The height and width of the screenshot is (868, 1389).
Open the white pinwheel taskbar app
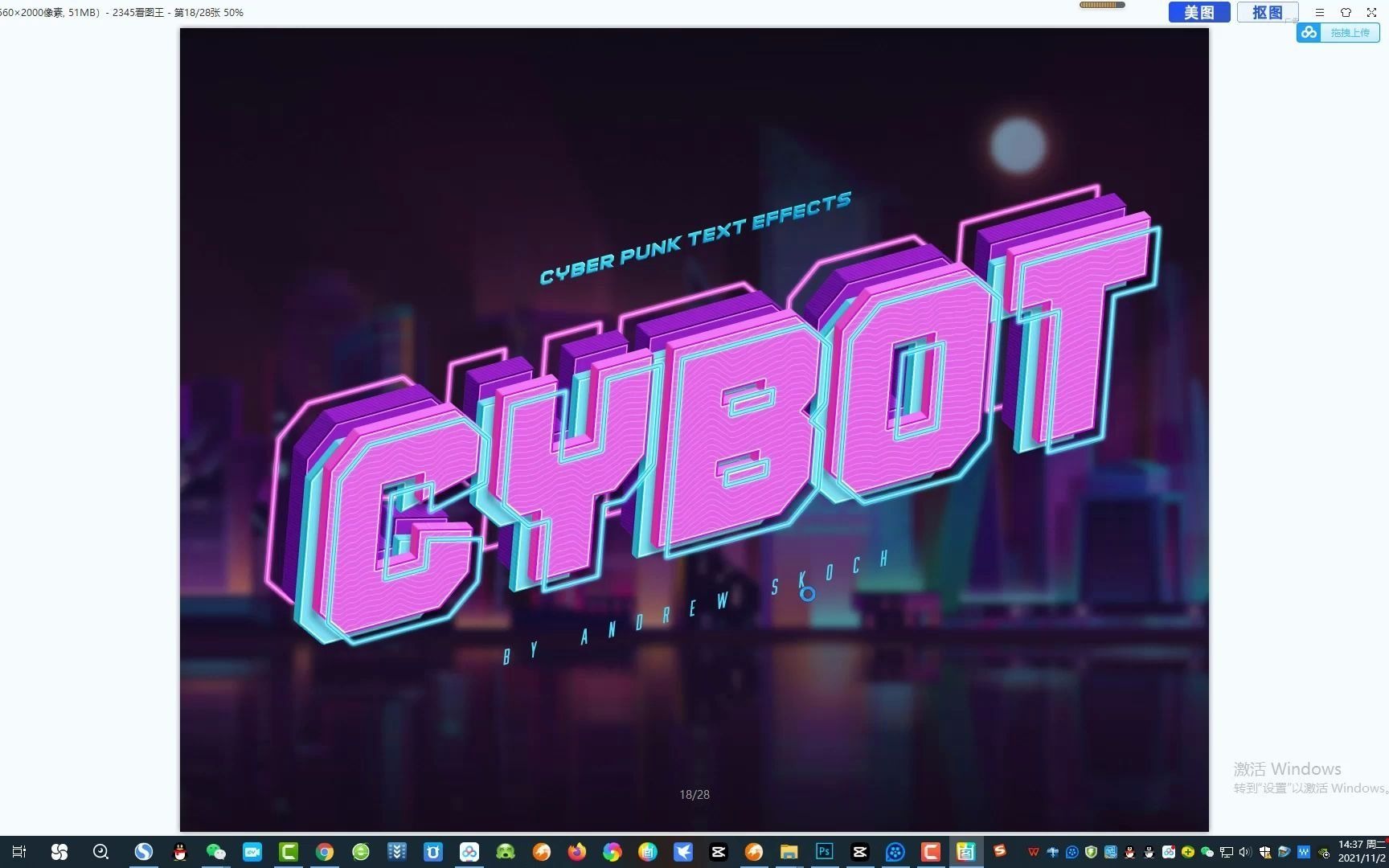[59, 852]
